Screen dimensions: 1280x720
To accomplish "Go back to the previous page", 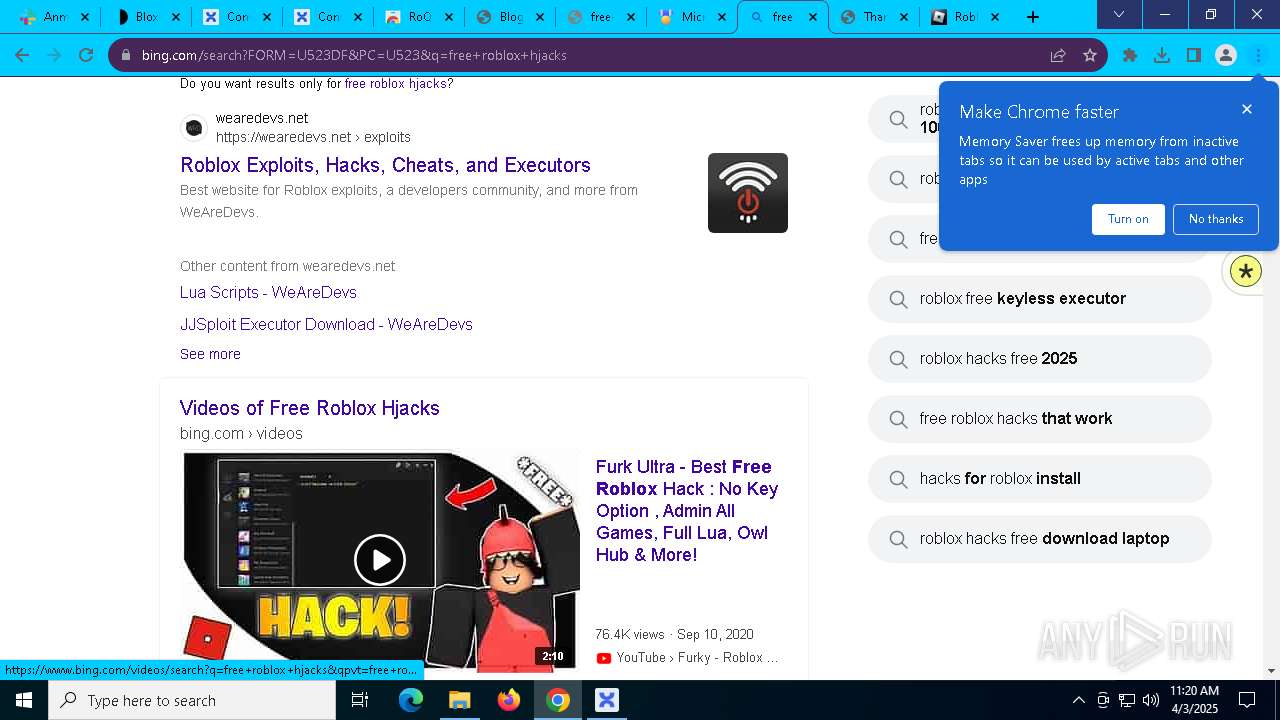I will coord(23,55).
